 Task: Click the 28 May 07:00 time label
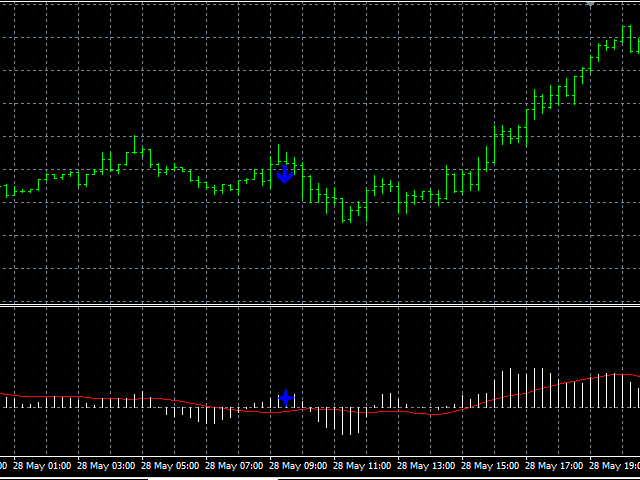234,466
